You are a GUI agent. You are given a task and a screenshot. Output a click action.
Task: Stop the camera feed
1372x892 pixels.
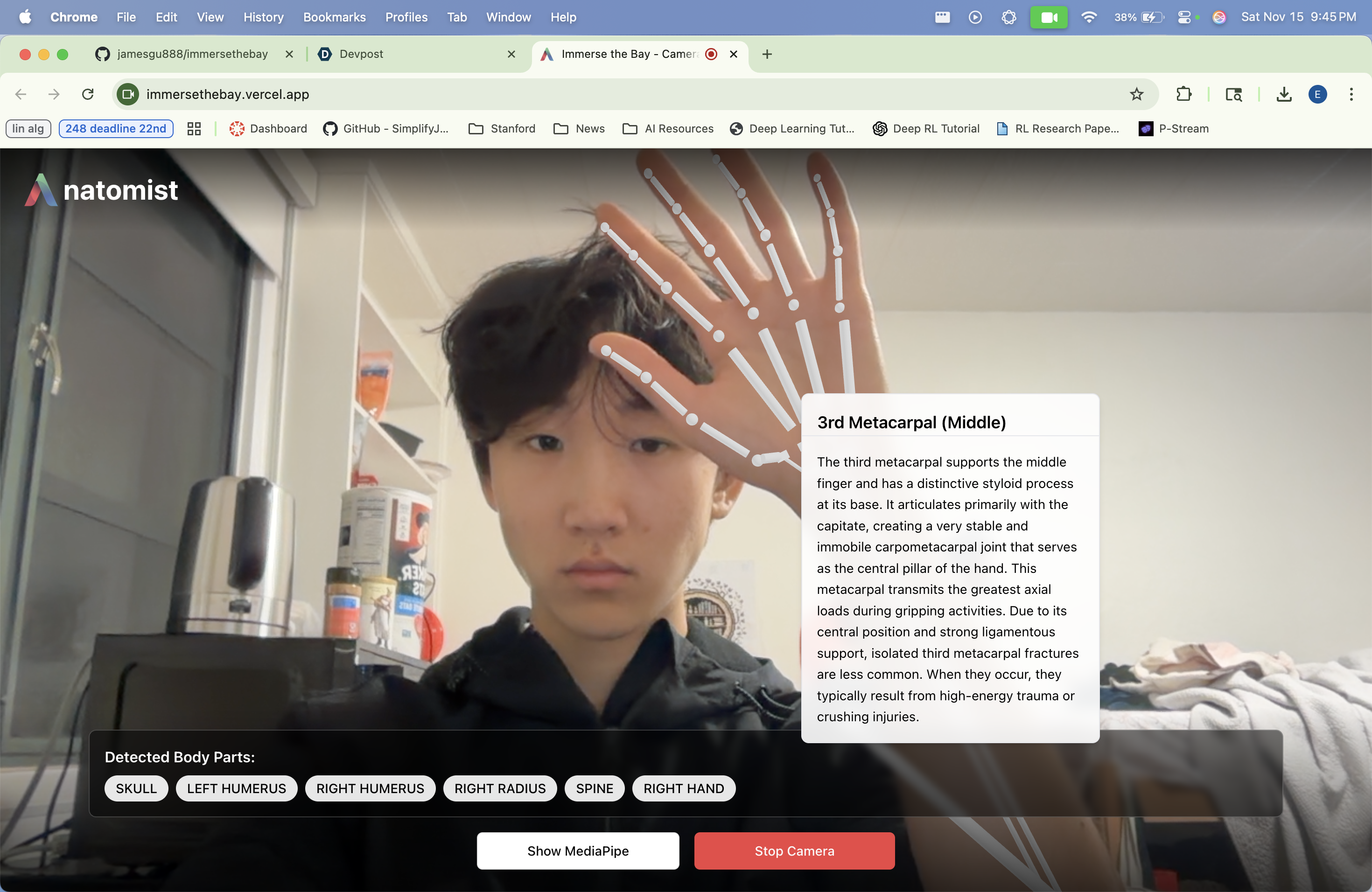click(x=794, y=850)
